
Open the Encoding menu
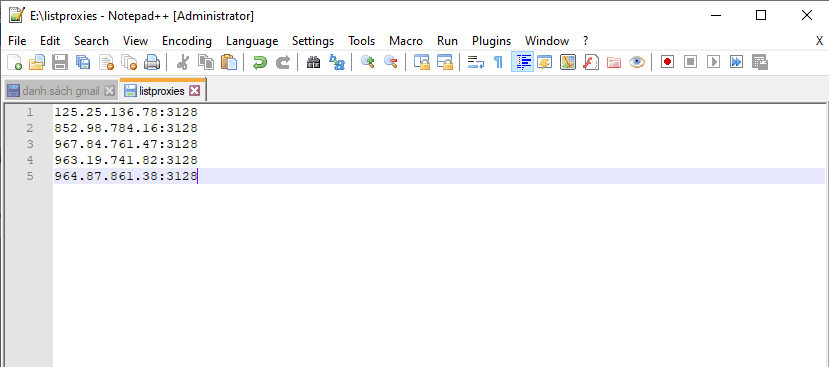[187, 41]
